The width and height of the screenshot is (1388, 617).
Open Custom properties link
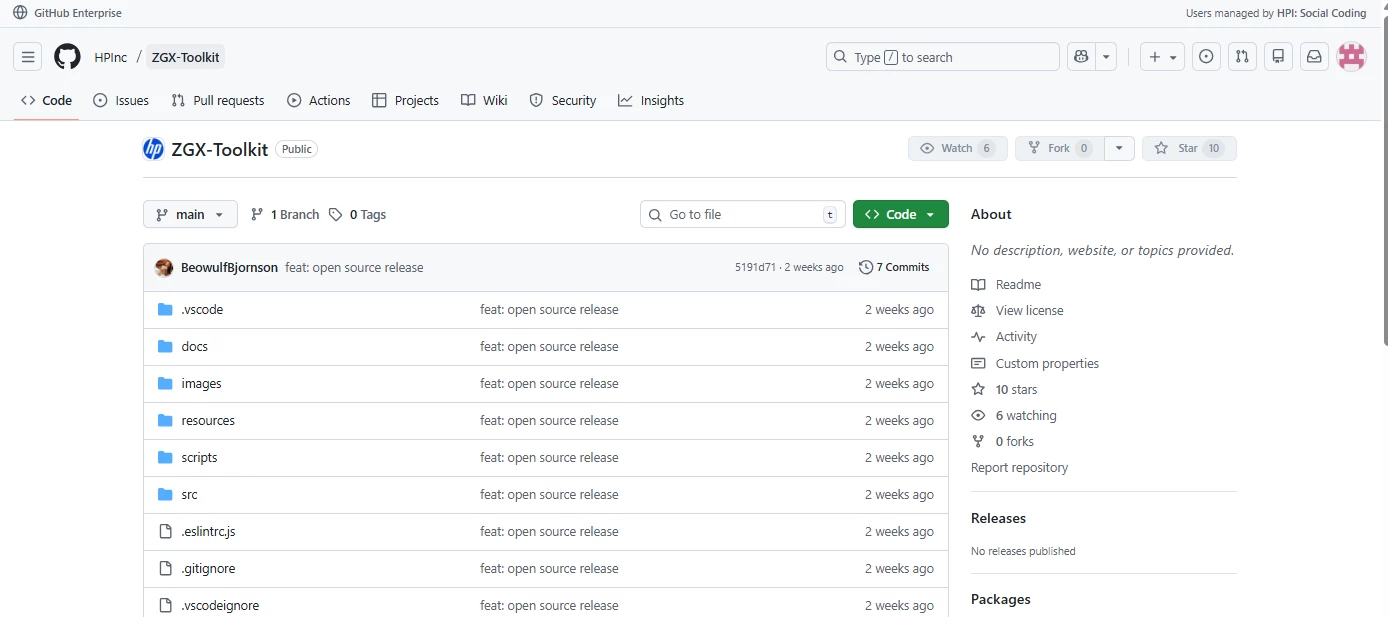[1035, 364]
